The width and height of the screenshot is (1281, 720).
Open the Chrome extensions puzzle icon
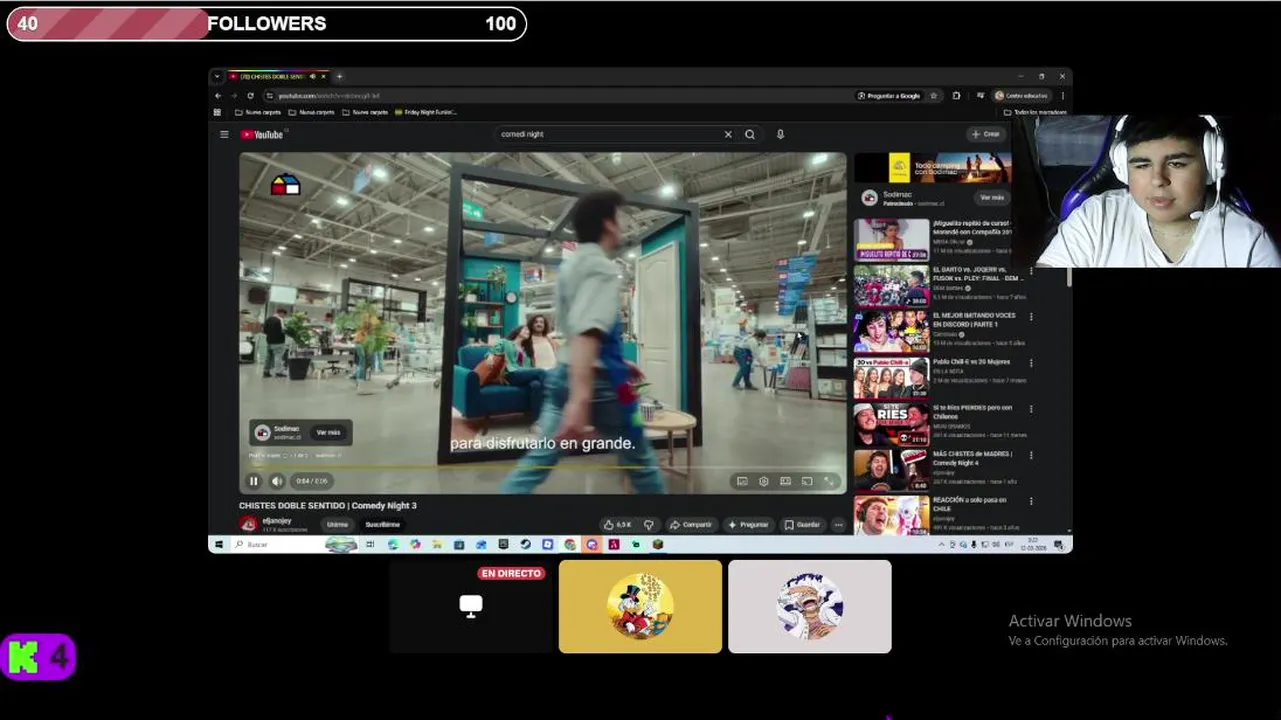pos(956,96)
